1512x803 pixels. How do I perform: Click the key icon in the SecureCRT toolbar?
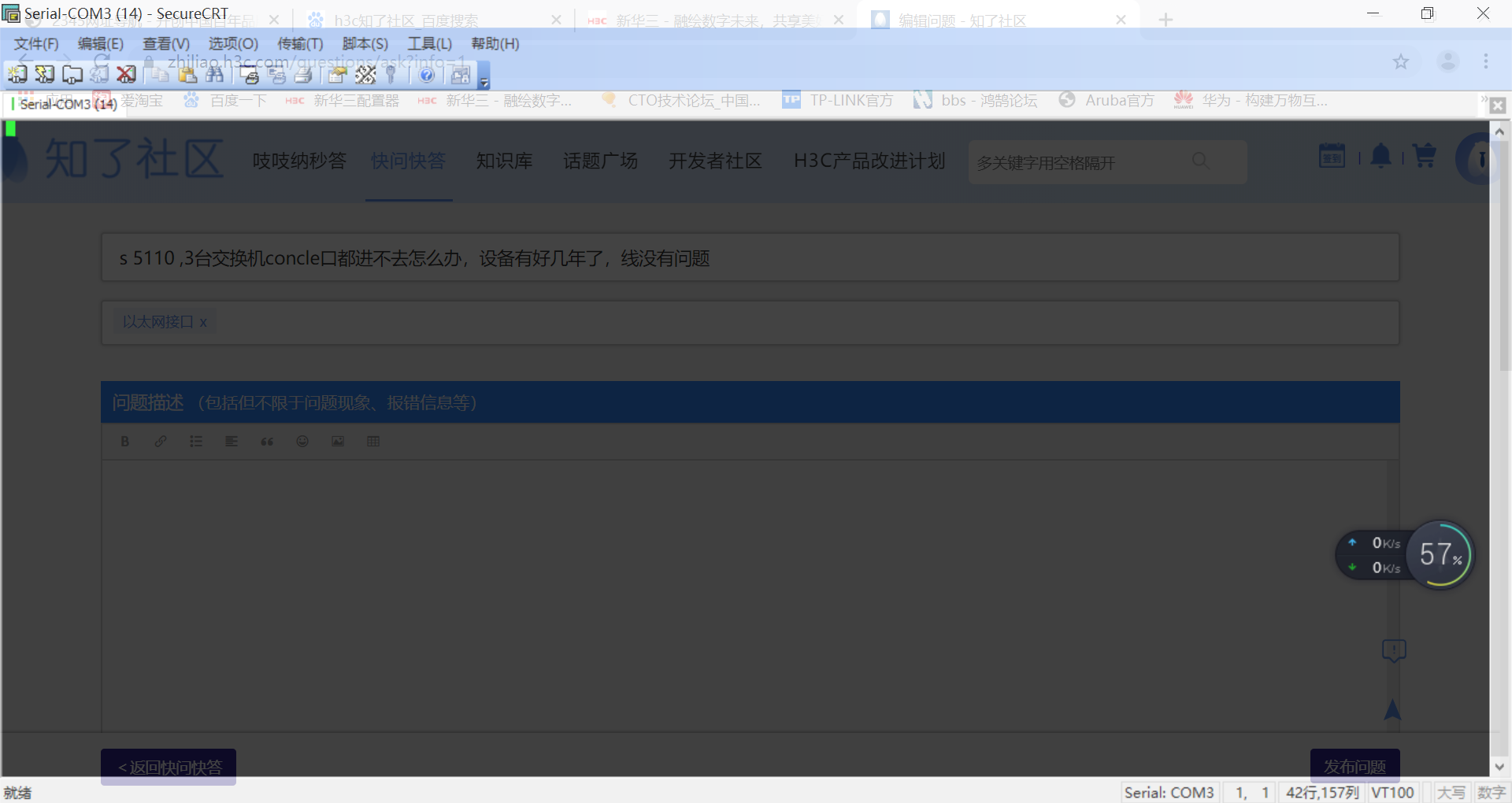391,75
